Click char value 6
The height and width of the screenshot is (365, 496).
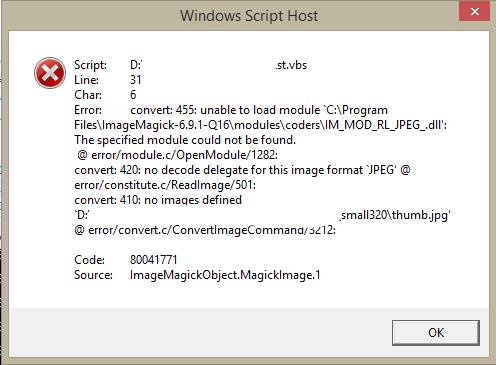pyautogui.click(x=133, y=95)
